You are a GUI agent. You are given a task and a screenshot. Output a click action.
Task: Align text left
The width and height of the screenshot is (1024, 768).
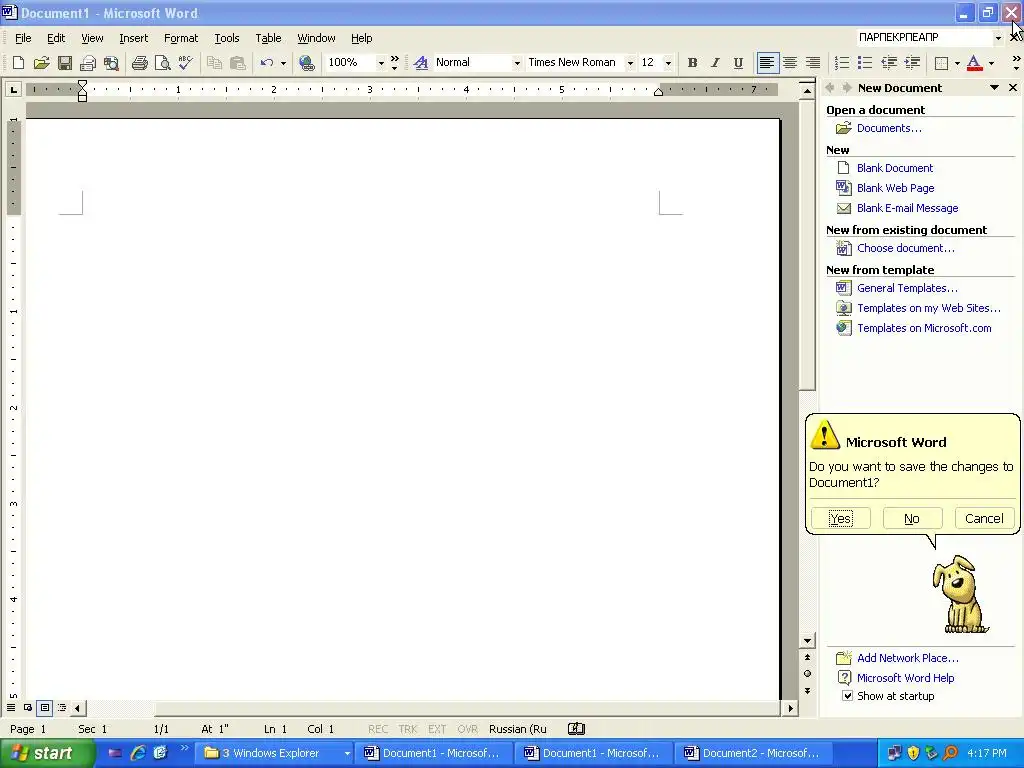(767, 63)
